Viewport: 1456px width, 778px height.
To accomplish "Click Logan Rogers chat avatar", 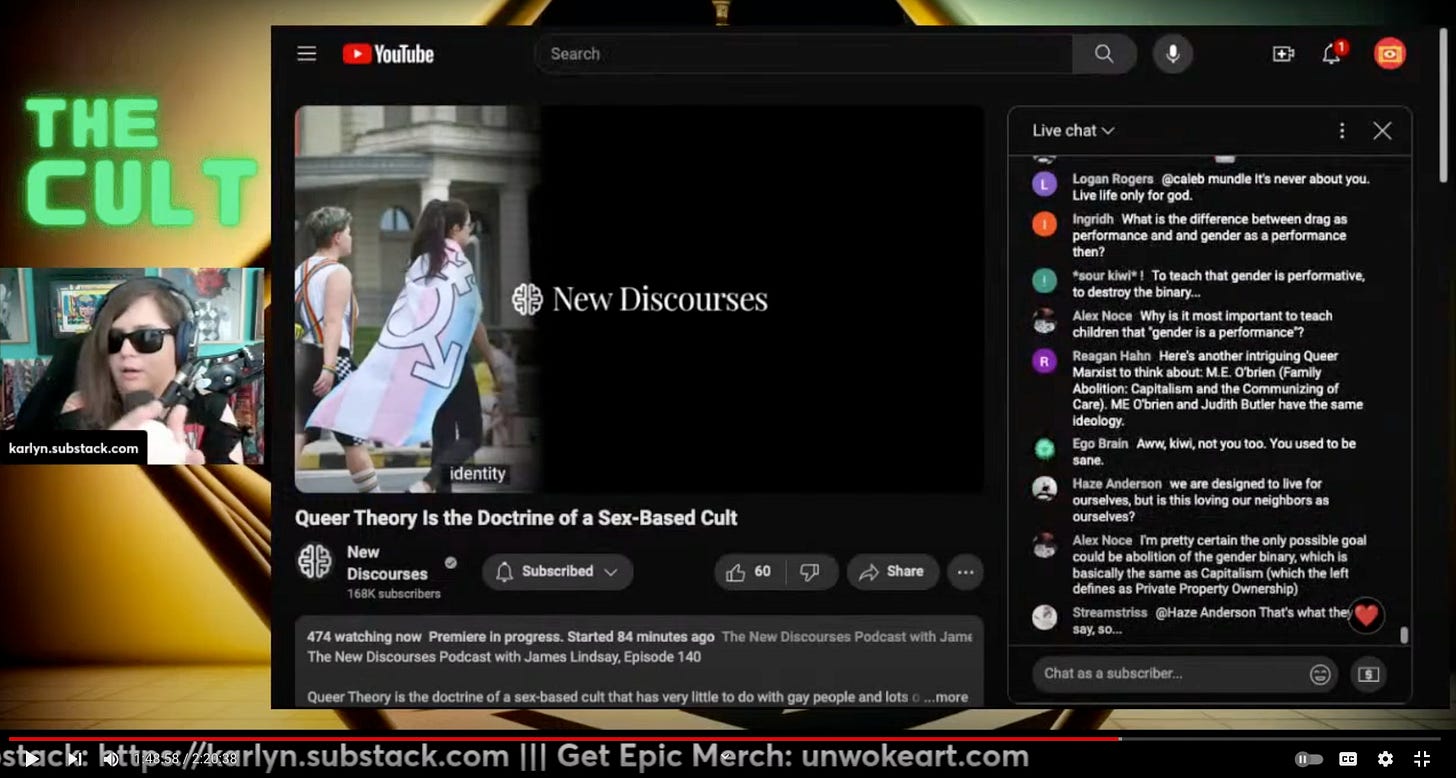I will (x=1044, y=184).
